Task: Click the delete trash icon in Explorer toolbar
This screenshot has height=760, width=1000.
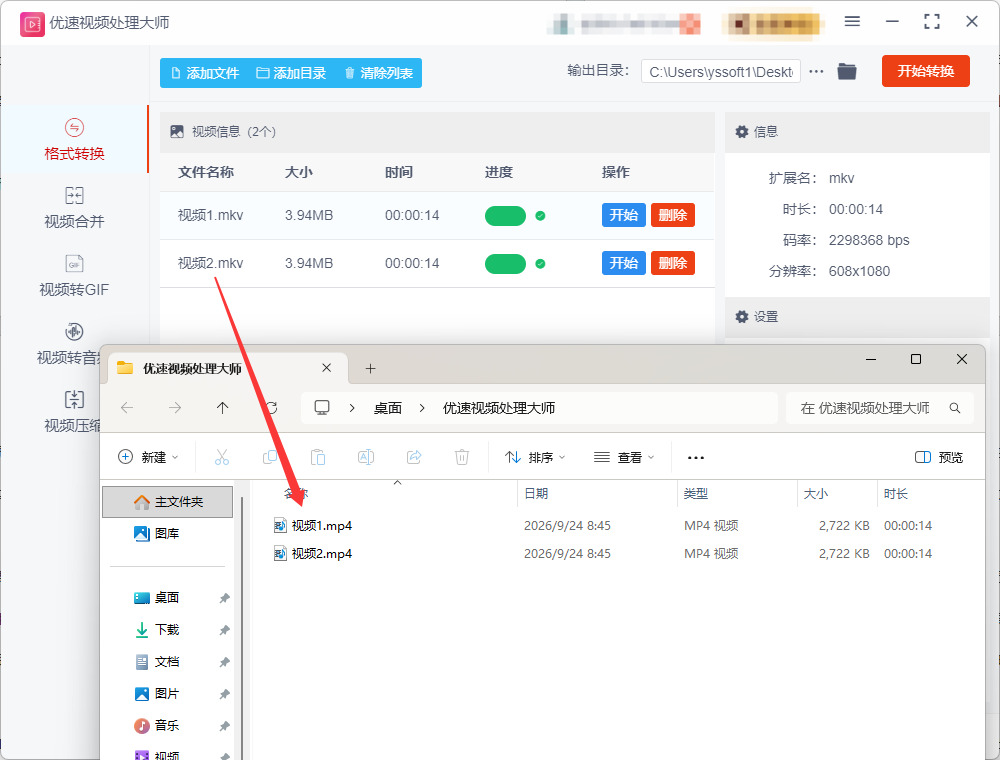Action: click(x=462, y=457)
